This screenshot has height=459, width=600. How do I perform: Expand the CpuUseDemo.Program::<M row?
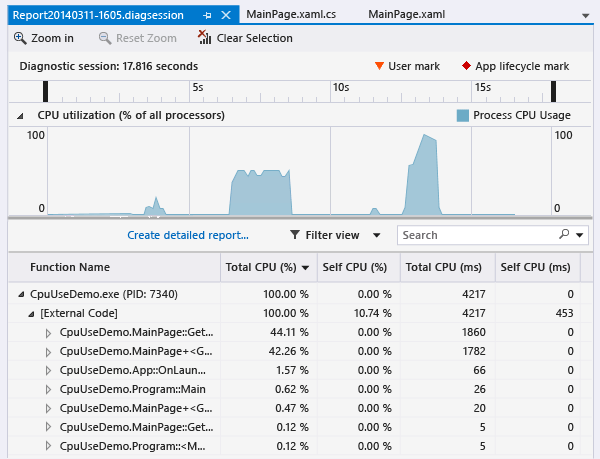tap(48, 446)
